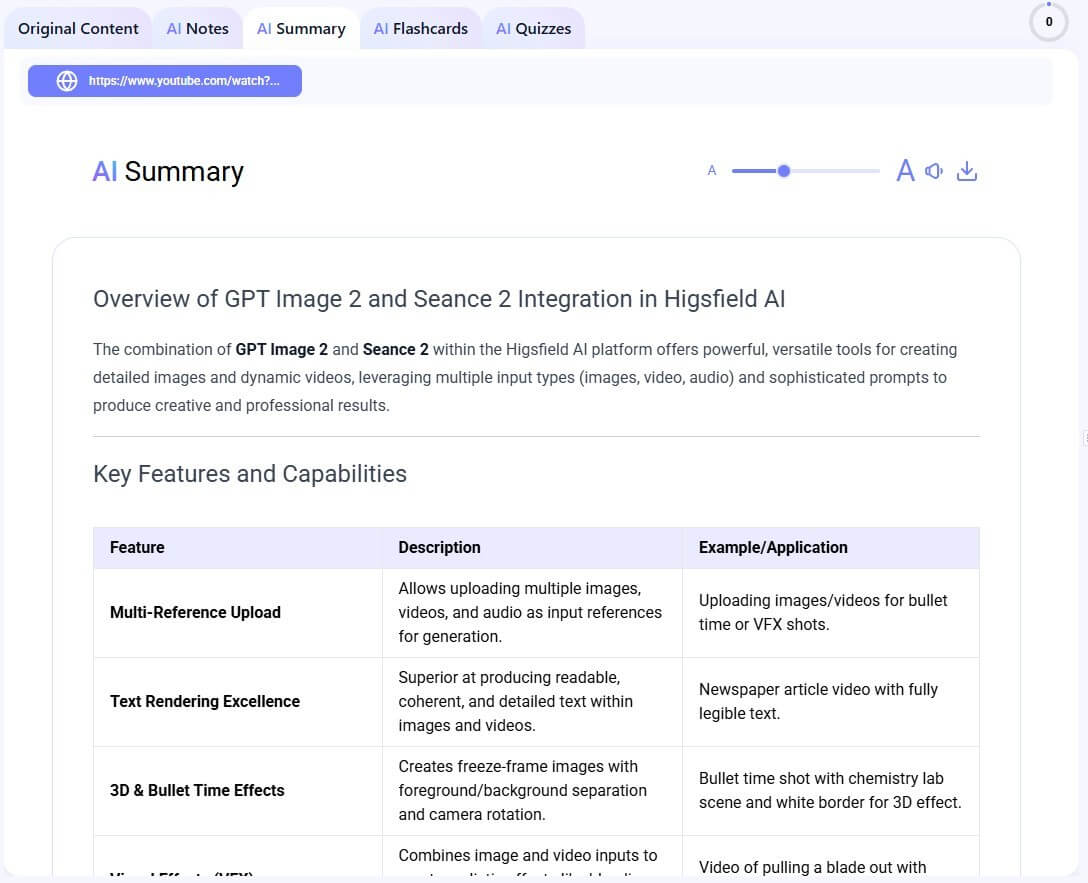Click the globe icon in URL button
This screenshot has width=1088, height=883.
point(67,81)
